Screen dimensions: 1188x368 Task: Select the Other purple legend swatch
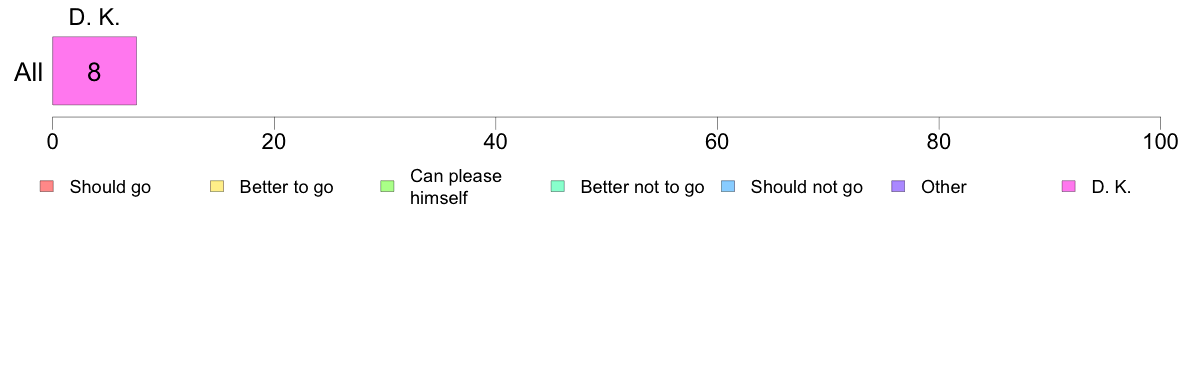click(x=899, y=186)
